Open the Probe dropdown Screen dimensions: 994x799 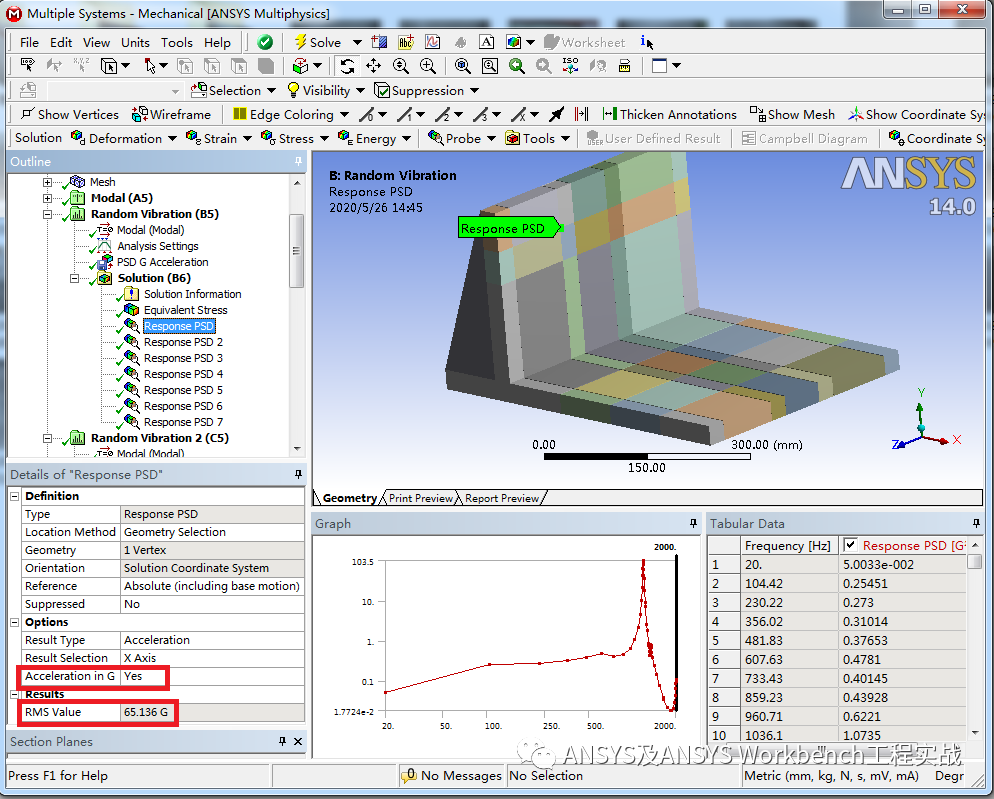pyautogui.click(x=491, y=138)
